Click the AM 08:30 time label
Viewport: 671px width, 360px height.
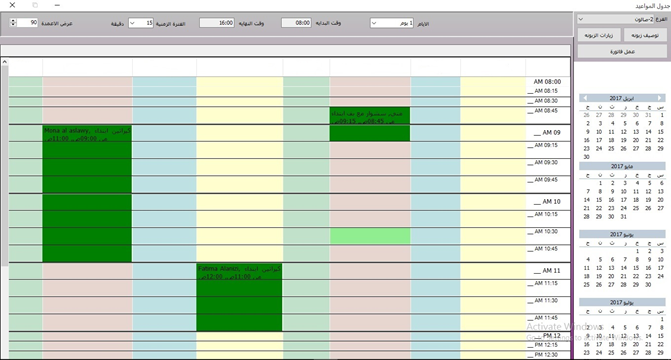(546, 101)
